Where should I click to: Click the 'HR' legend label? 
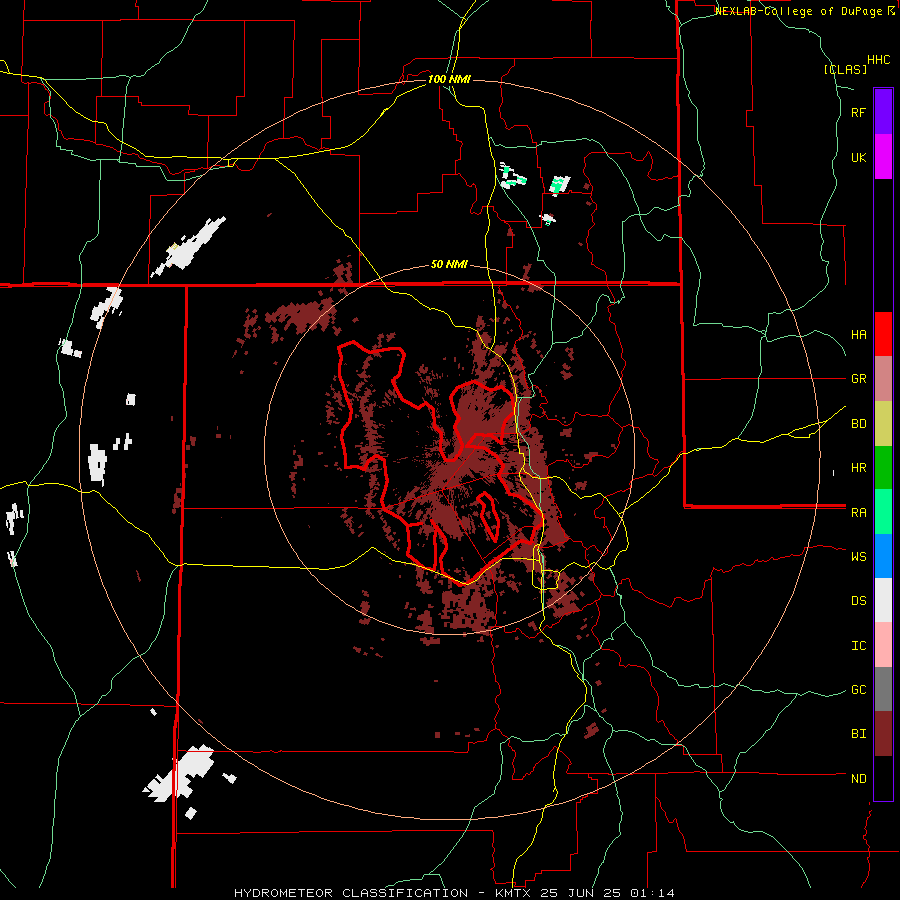tap(858, 468)
